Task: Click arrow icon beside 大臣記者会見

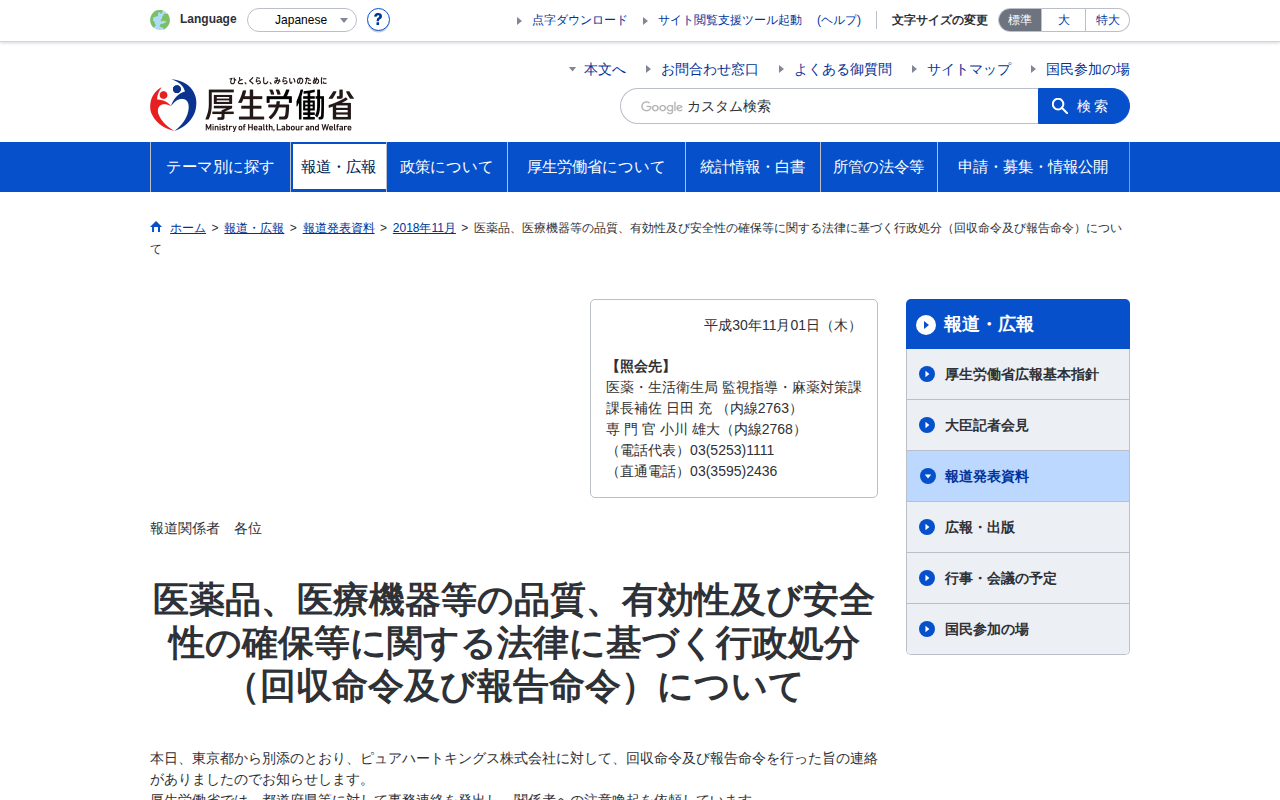Action: [927, 425]
